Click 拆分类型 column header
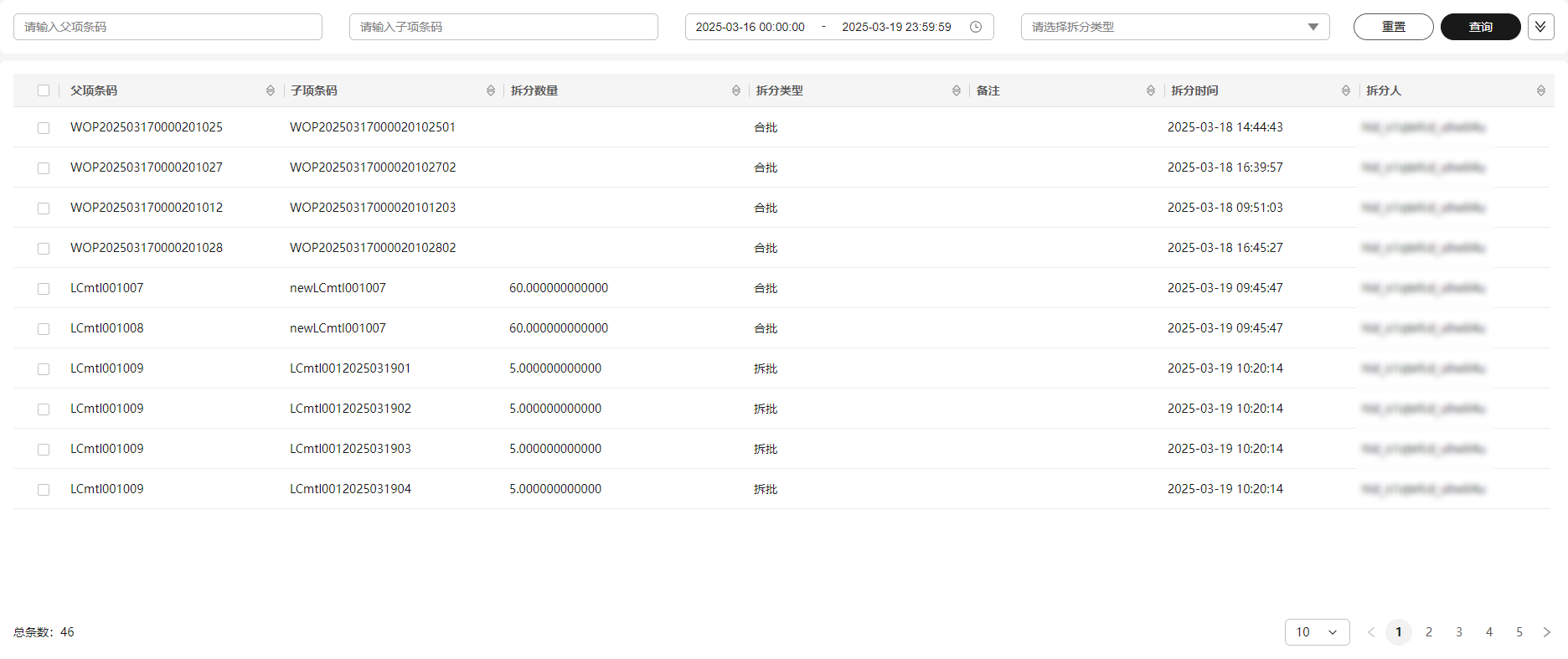Screen dimensions: 1568x659 point(780,90)
